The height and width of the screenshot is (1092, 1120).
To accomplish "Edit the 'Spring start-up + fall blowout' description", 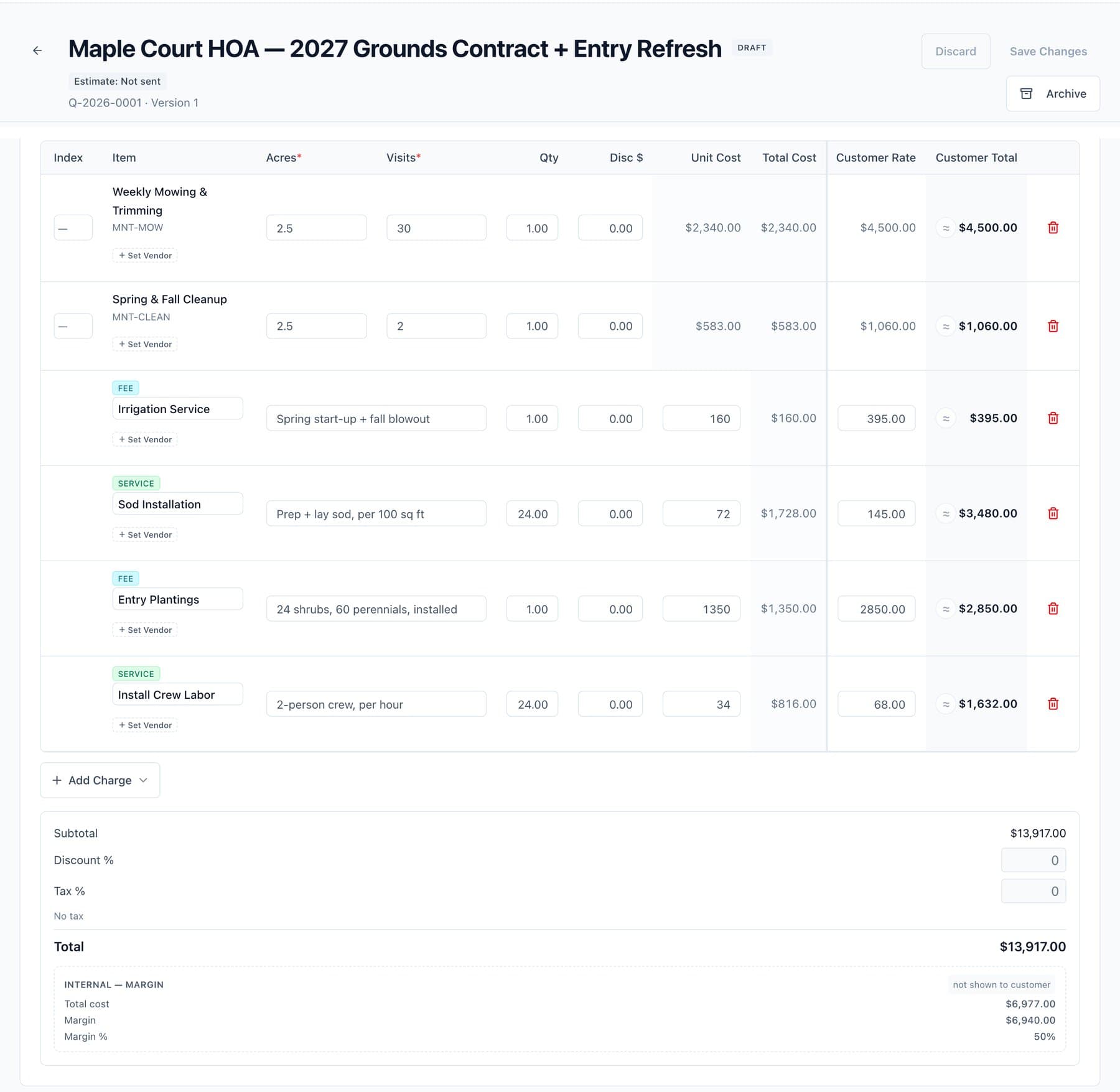I will [376, 418].
